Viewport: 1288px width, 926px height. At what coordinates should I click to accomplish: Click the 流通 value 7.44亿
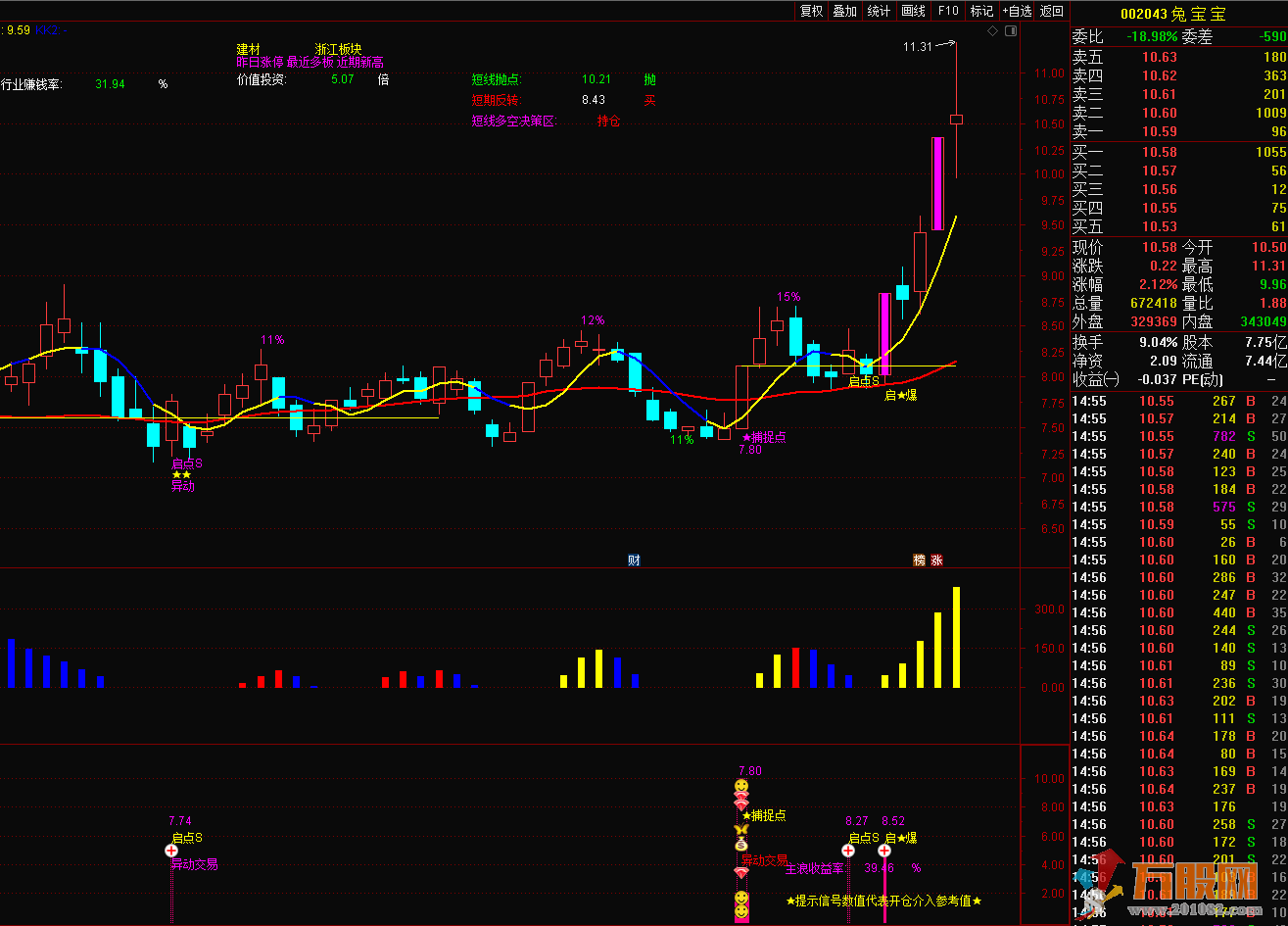click(1267, 361)
